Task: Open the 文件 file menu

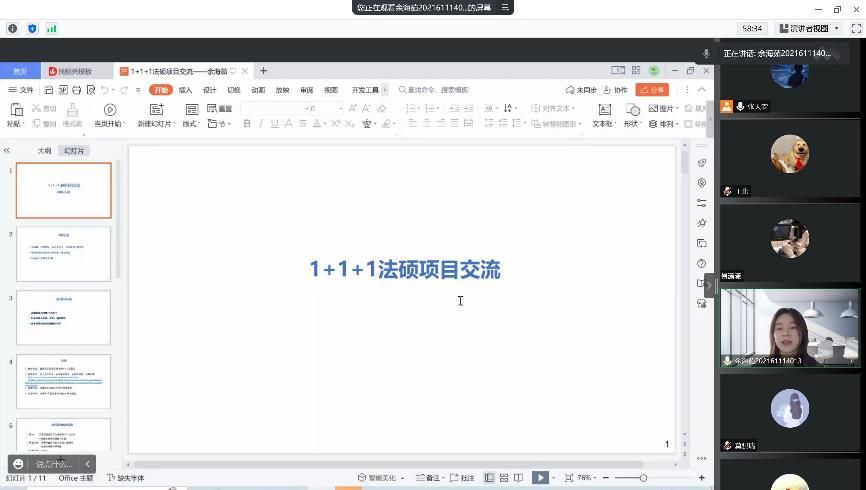Action: click(21, 90)
